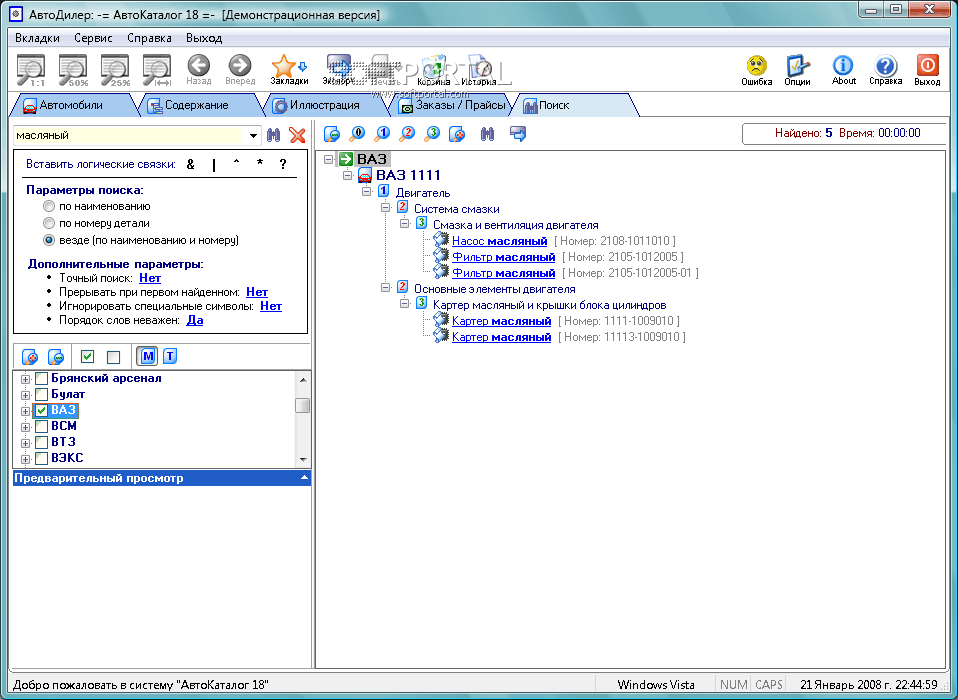958x700 pixels.
Task: Set zoom to 1:1 scale
Action: 30,70
